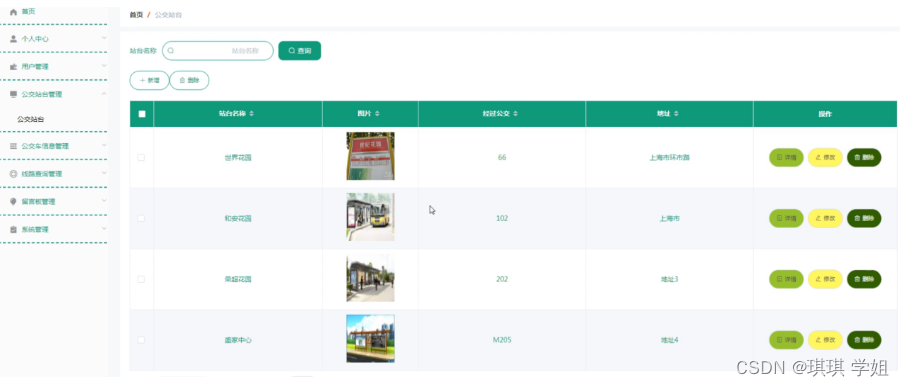Click the 删除 button next to 新增

[x=189, y=81]
